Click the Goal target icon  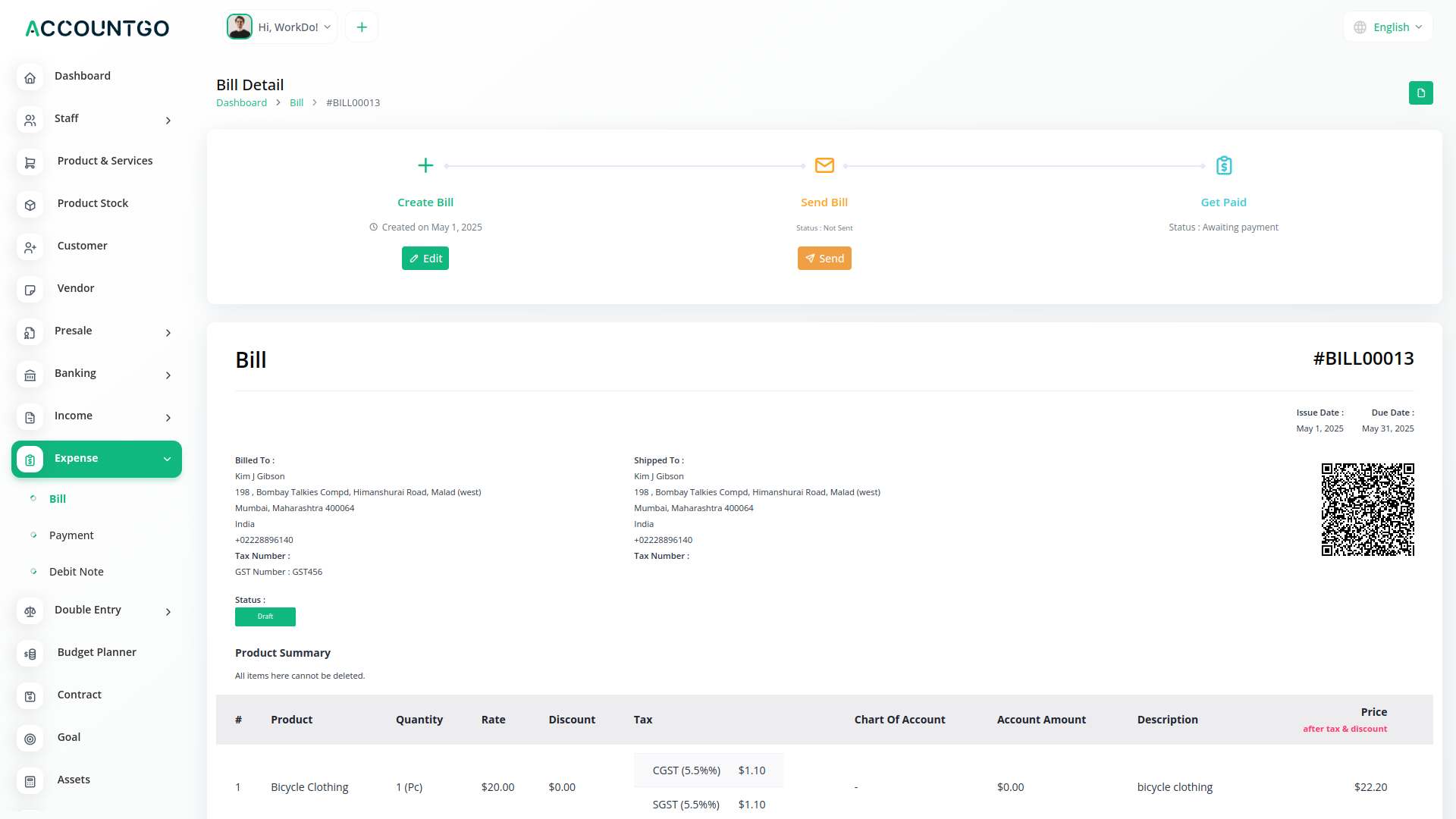(30, 739)
